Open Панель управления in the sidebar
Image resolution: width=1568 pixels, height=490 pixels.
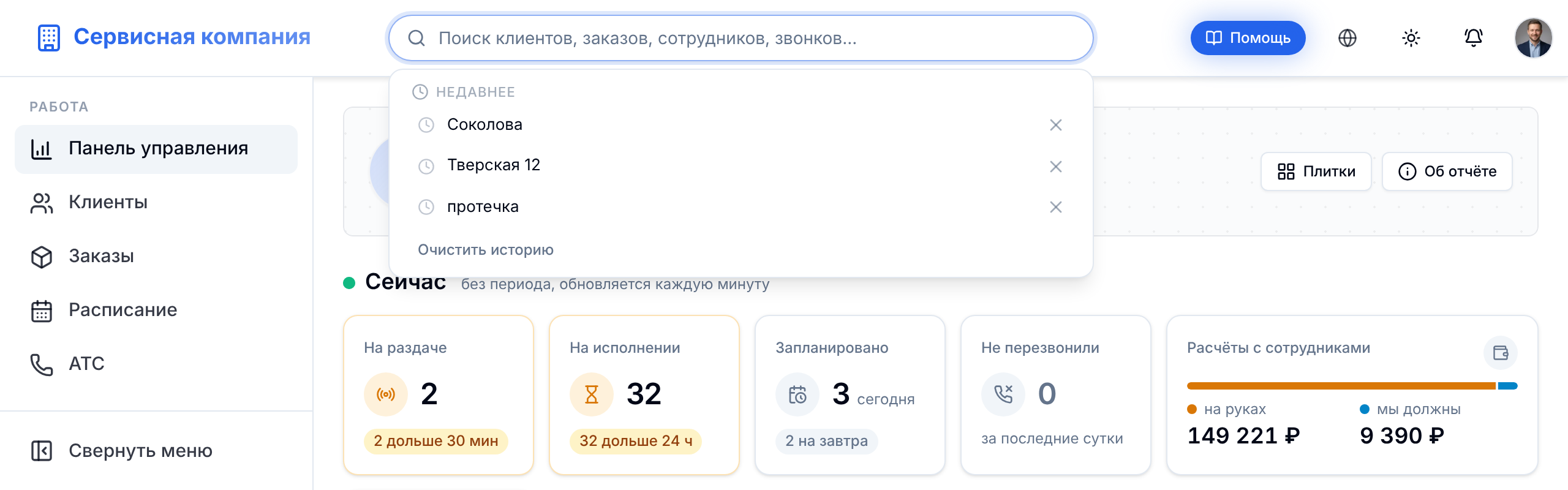coord(156,149)
